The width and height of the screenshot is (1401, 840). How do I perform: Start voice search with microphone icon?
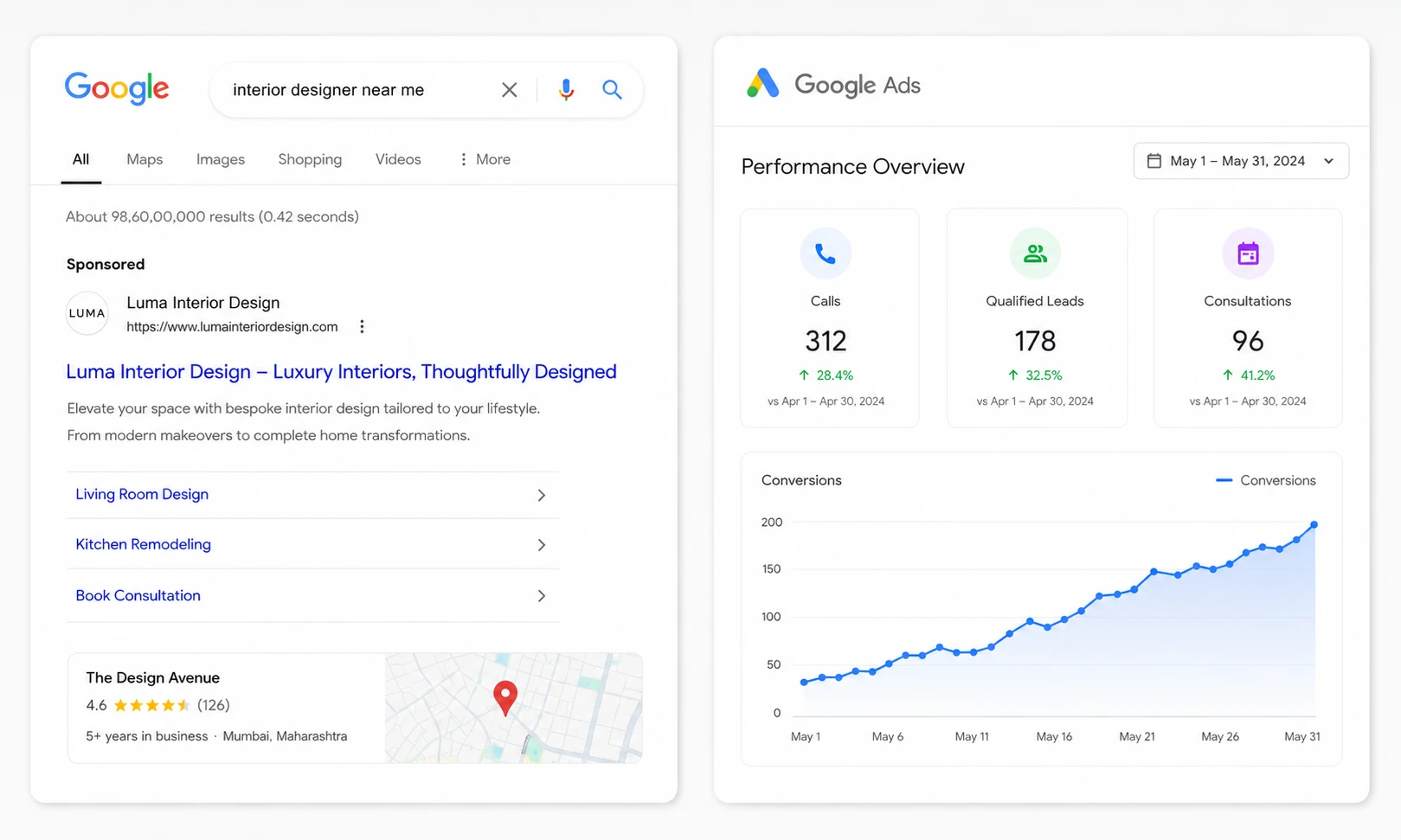[x=566, y=90]
